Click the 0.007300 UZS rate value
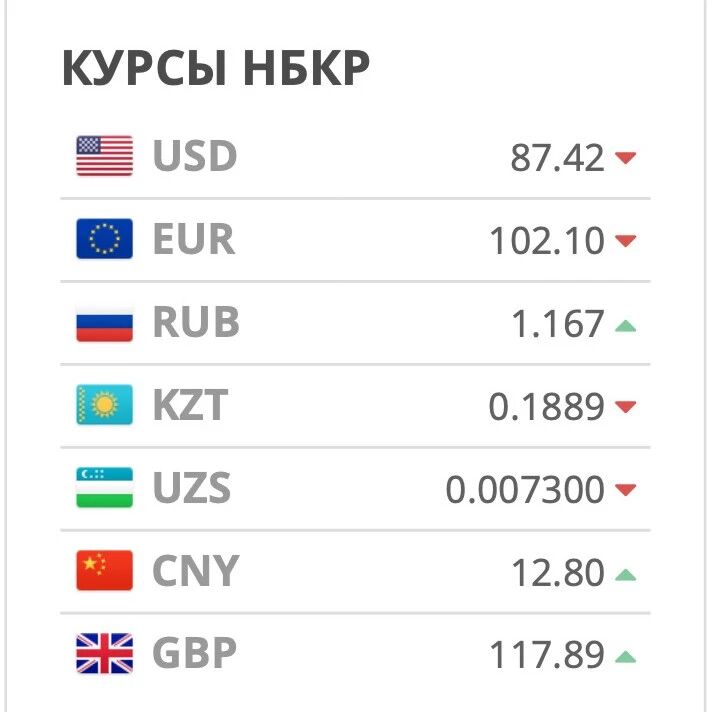Viewport: 714px width, 712px height. point(525,489)
